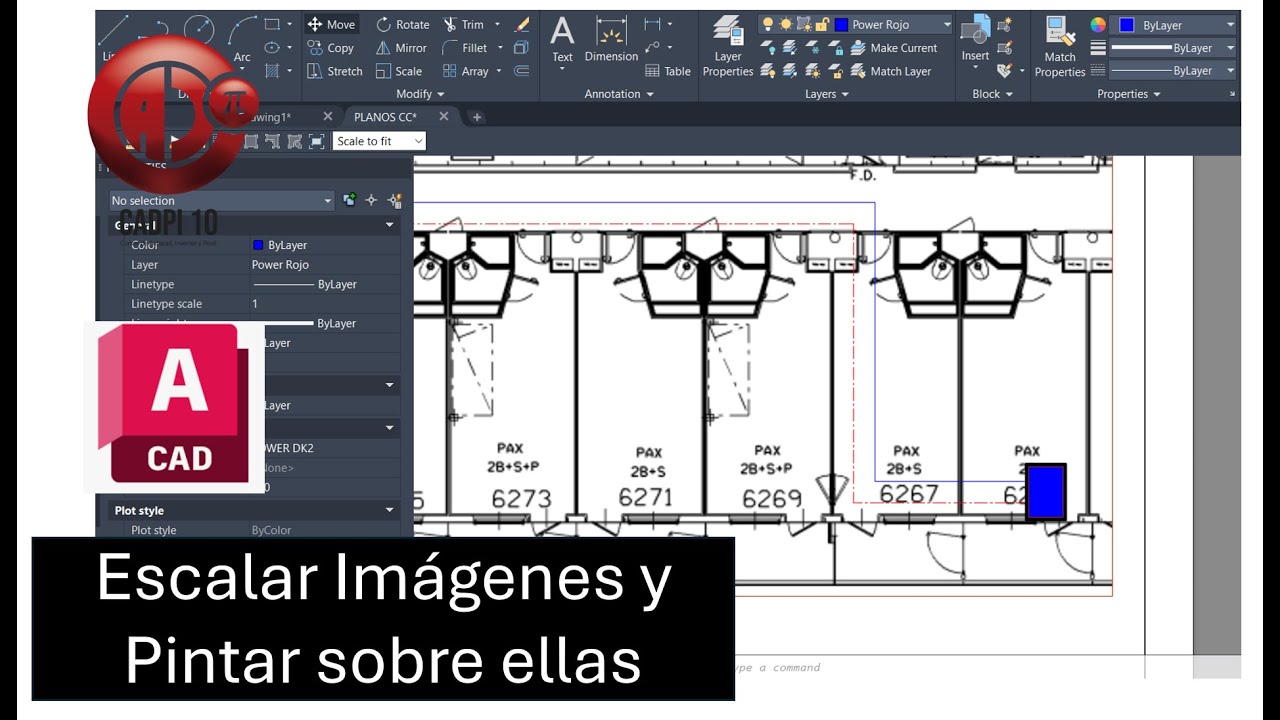Click the Erase tool icon

coord(521,24)
